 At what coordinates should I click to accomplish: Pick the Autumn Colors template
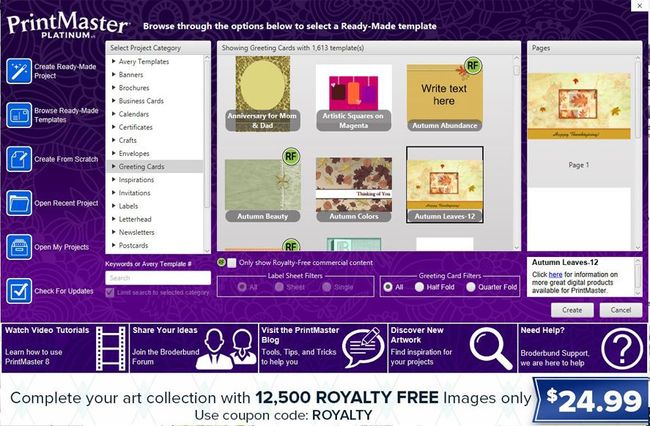pyautogui.click(x=354, y=189)
